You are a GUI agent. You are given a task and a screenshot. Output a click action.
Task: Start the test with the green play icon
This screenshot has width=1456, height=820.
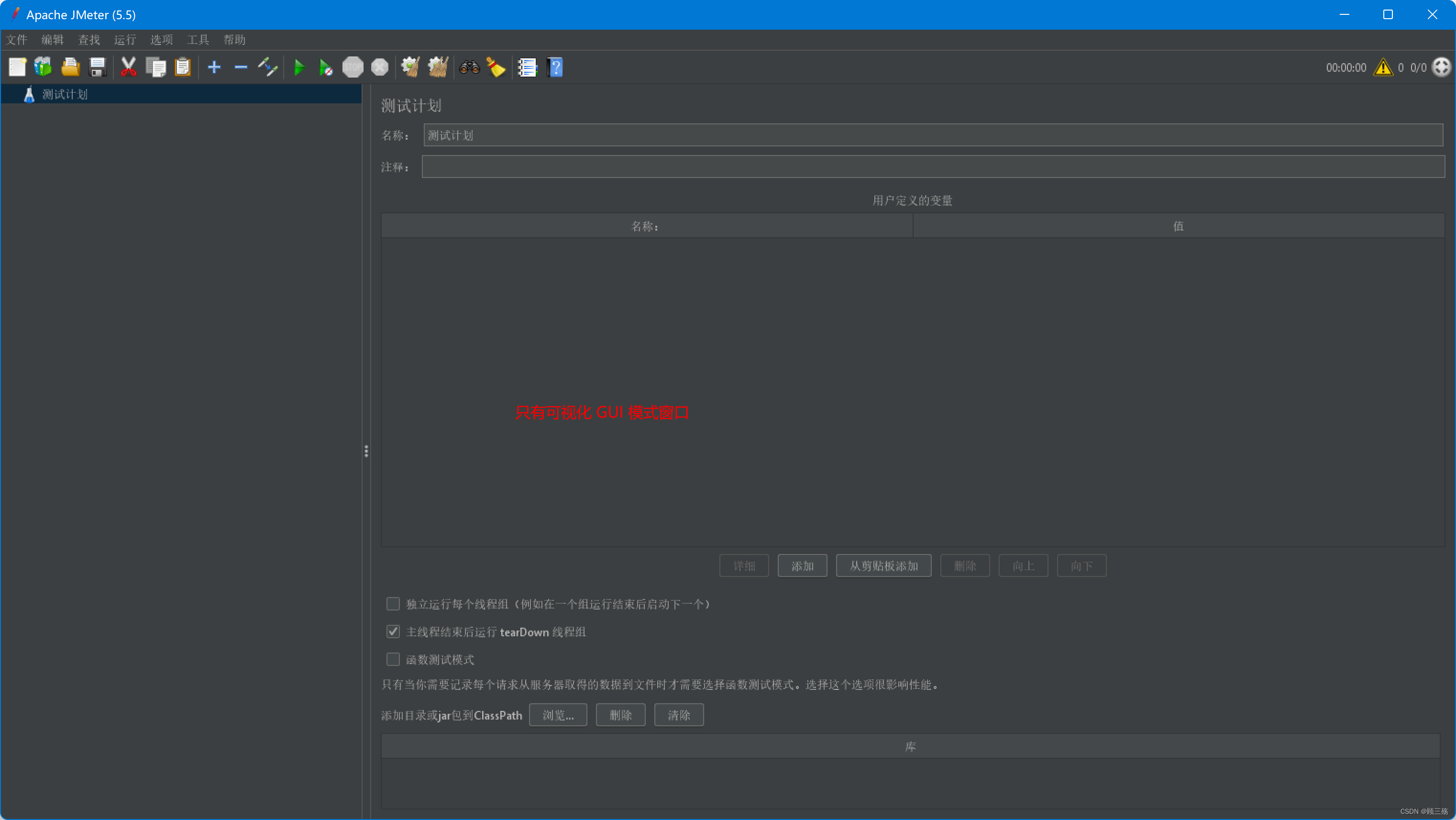click(x=299, y=67)
